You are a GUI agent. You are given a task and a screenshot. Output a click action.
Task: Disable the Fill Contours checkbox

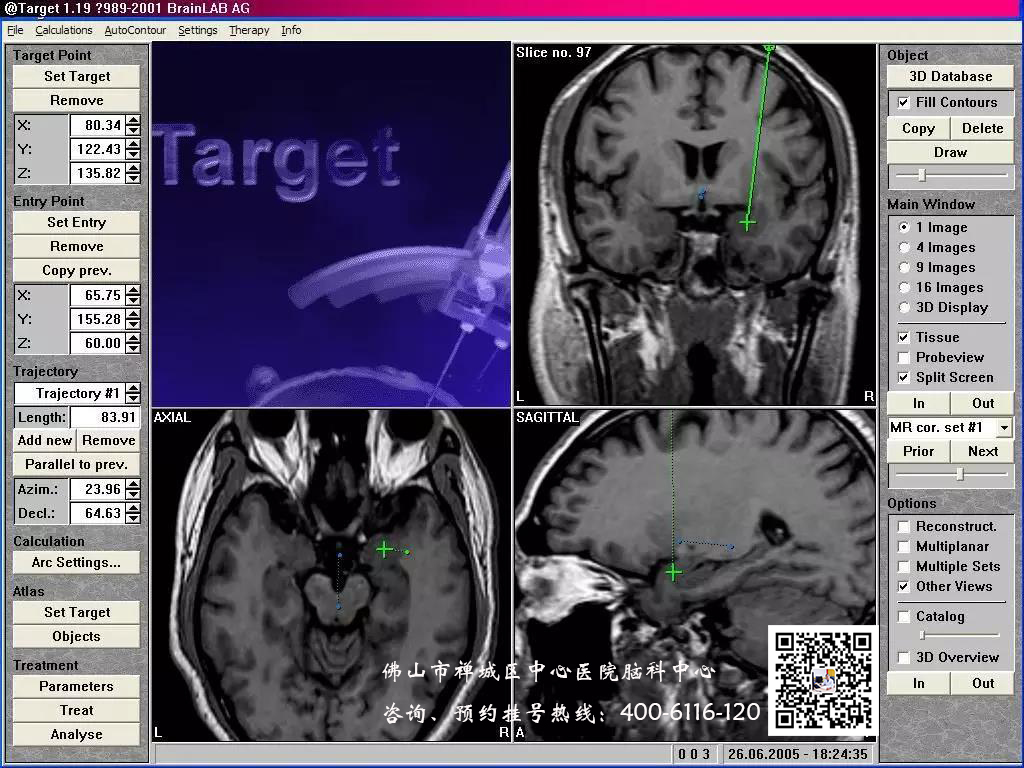[904, 102]
